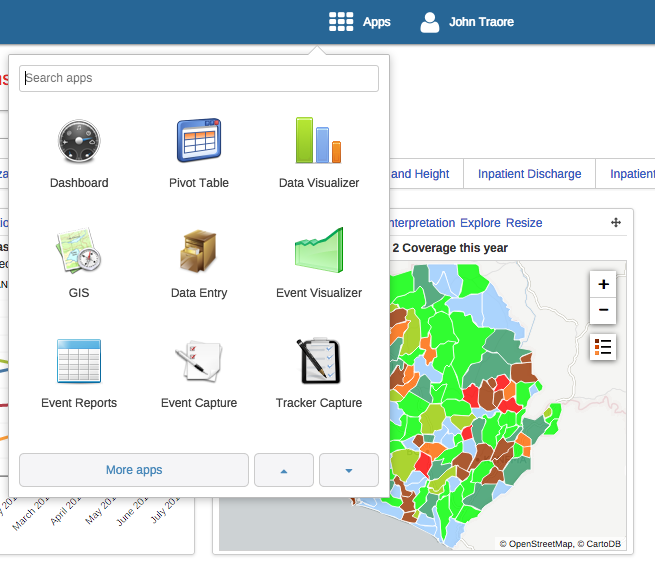Screen dimensions: 655x566
Task: Launch the Event Reports app
Action: point(79,362)
